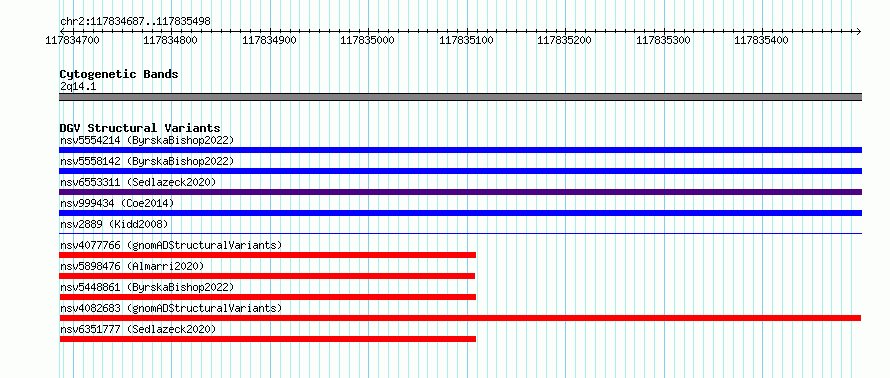The width and height of the screenshot is (890, 378).
Task: Select the red bar for nsv4077766
Action: [267, 255]
